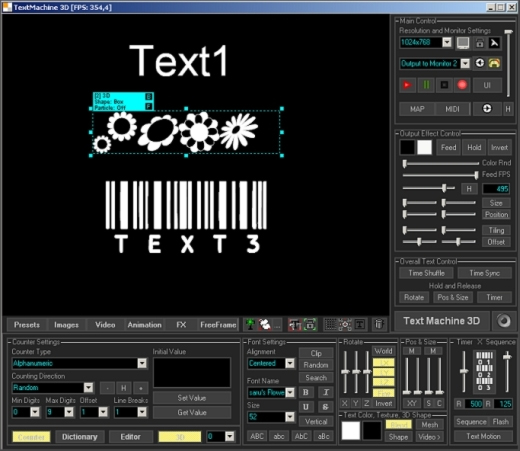Click the monitor icon next to resolution dropdown
This screenshot has height=451, width=520.
pos(463,43)
